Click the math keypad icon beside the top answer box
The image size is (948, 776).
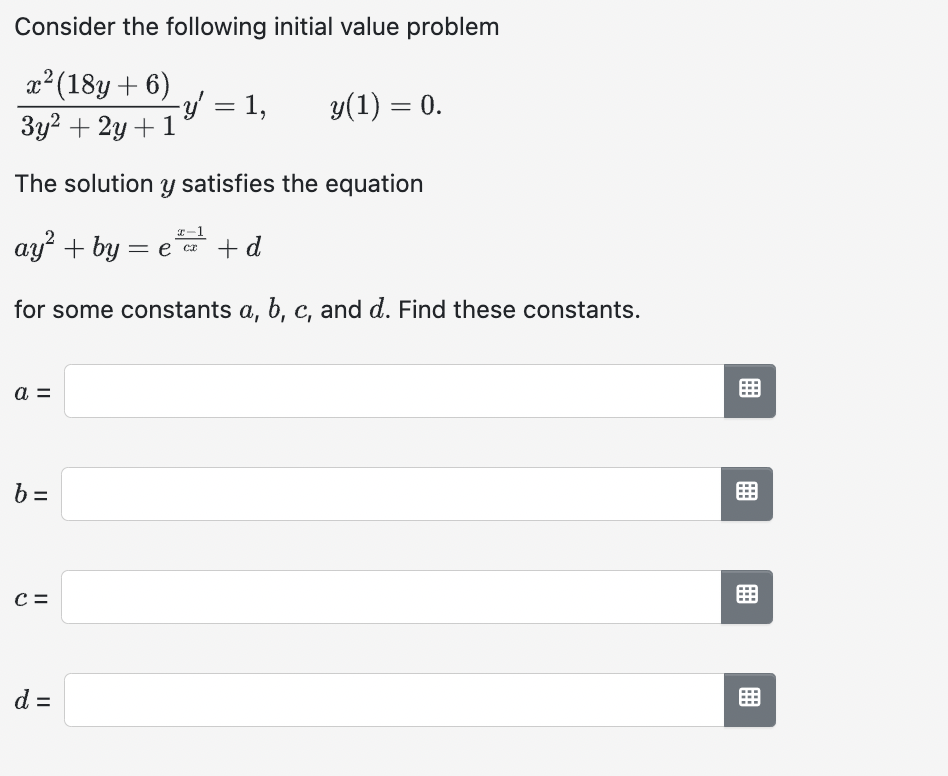748,391
